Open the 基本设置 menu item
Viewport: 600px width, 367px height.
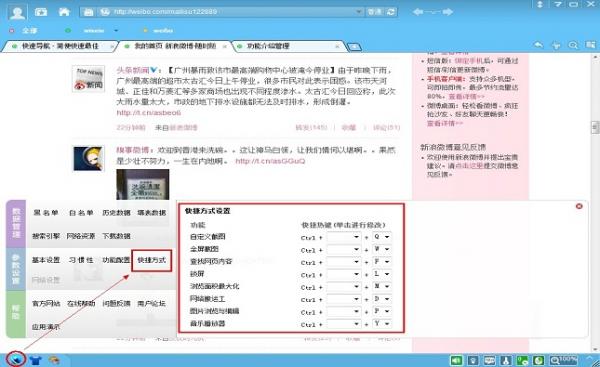click(46, 260)
